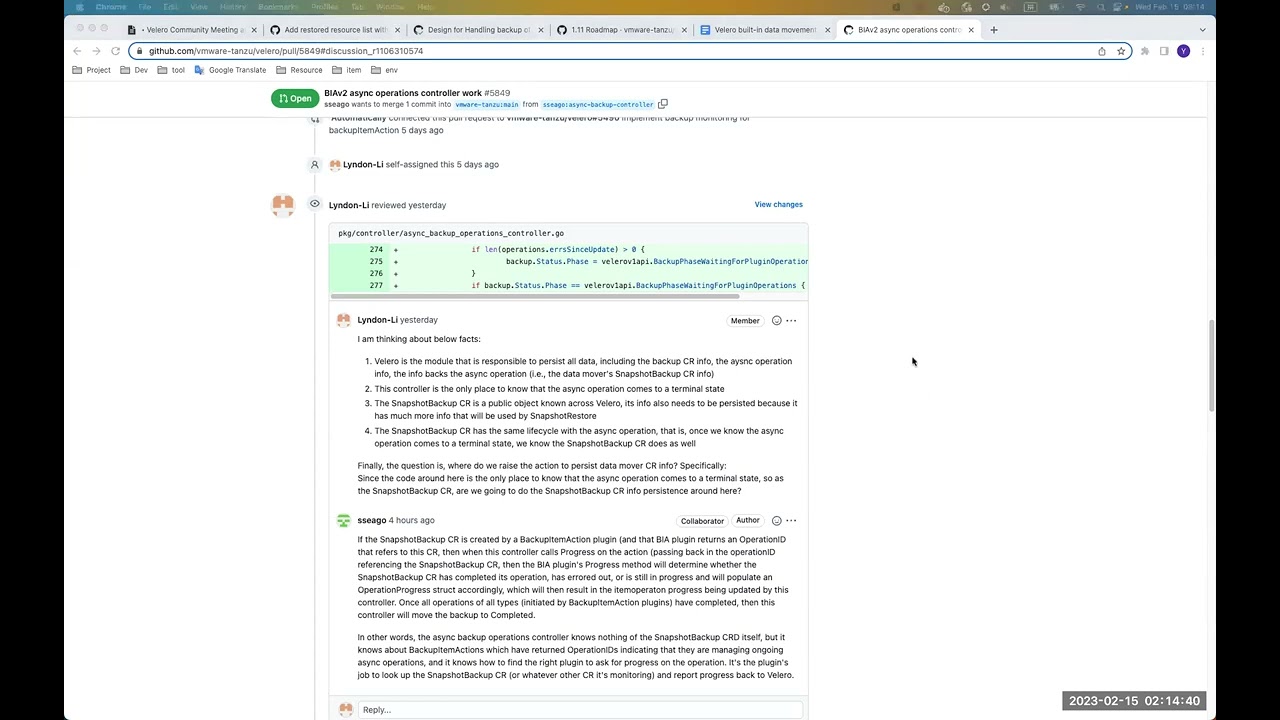Open 'yesterday' timestamp on Lyndon-Li comment
Image resolution: width=1280 pixels, height=720 pixels.
419,320
